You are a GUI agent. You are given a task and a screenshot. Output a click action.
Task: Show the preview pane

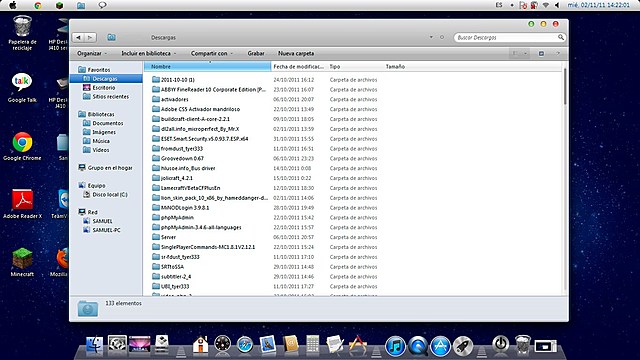click(541, 53)
